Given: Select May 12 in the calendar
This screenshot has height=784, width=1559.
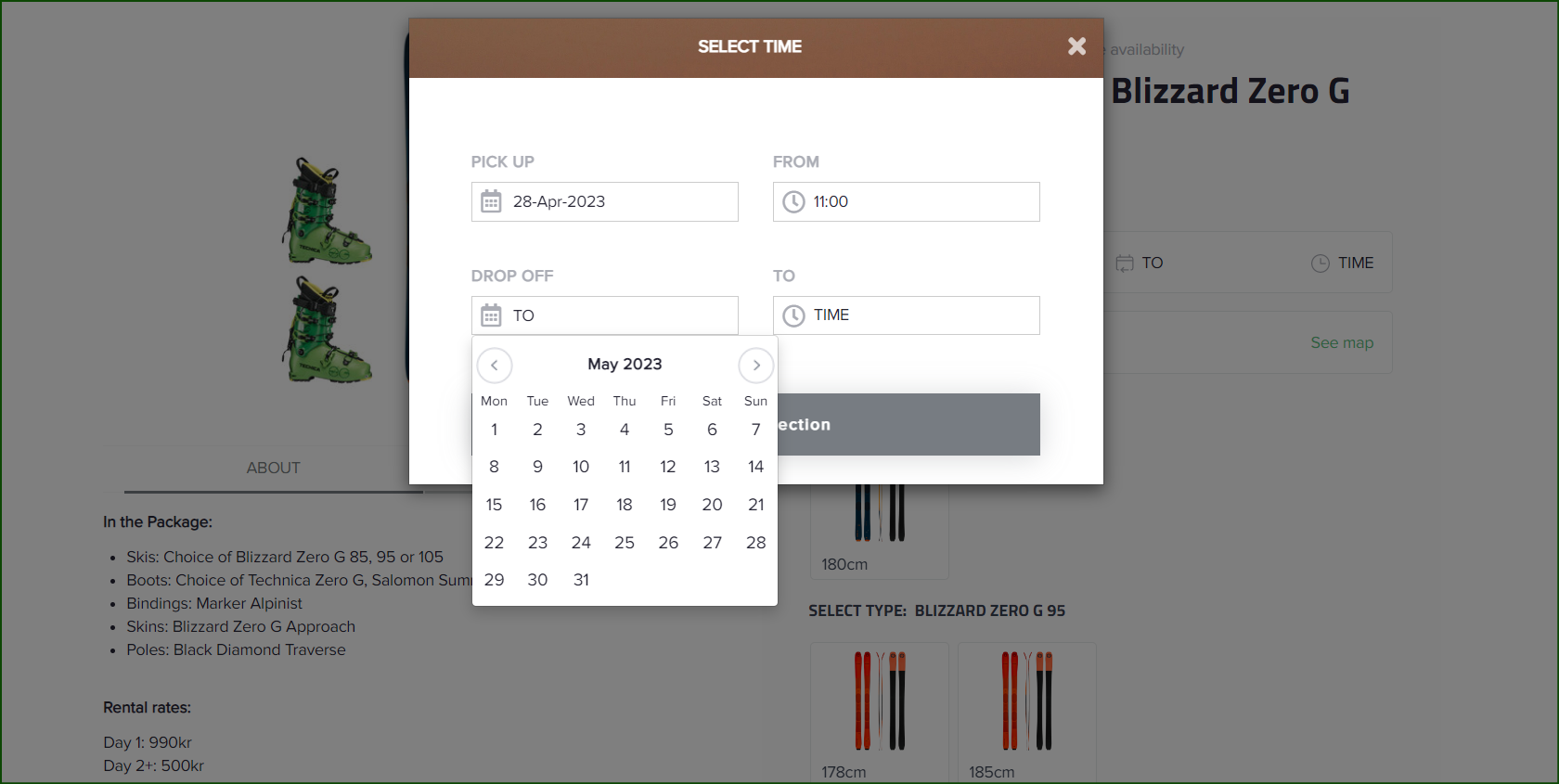Looking at the screenshot, I should point(668,467).
